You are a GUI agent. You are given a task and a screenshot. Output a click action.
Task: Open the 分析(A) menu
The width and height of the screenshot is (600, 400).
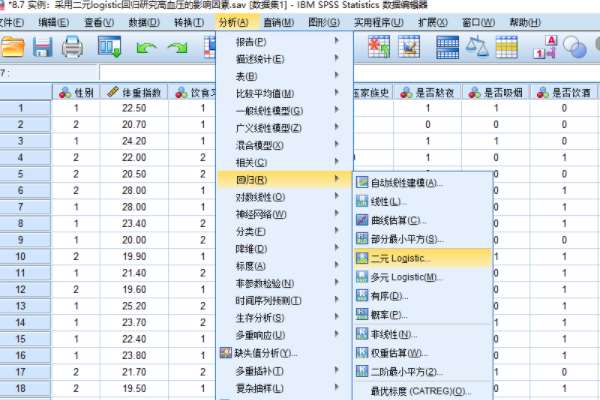pos(233,23)
